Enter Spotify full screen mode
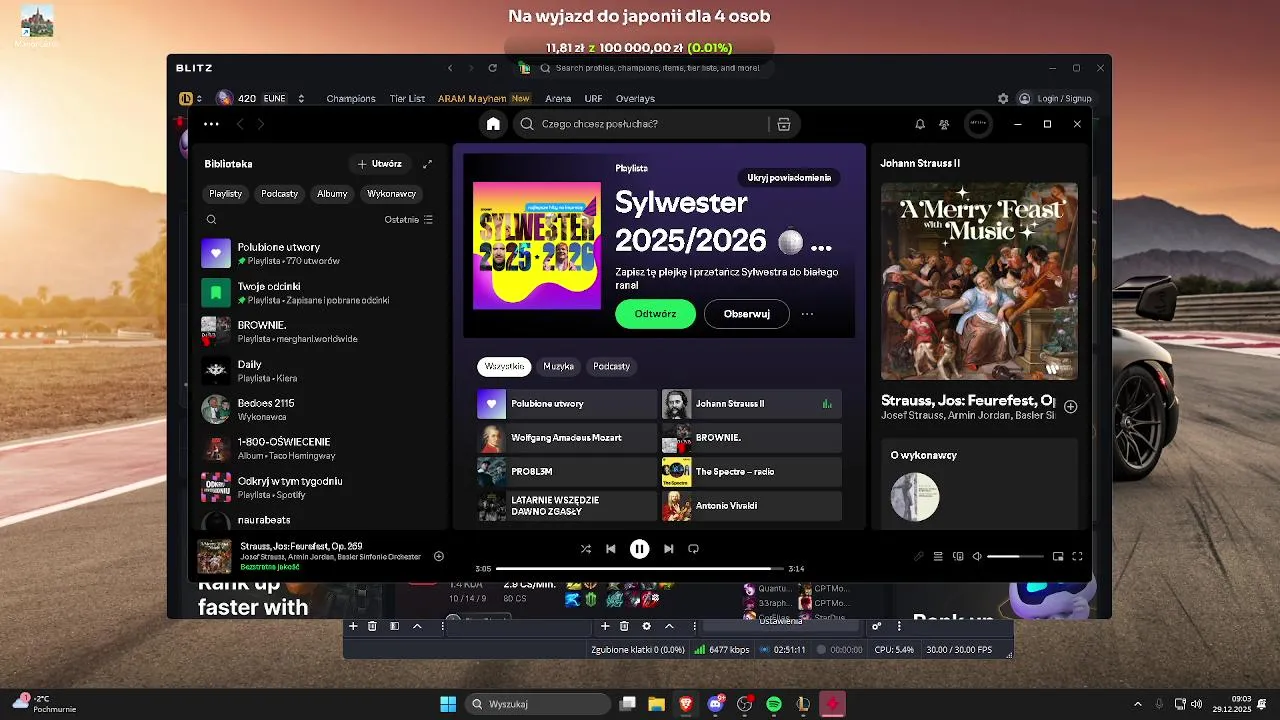Viewport: 1280px width, 720px height. [x=1077, y=557]
